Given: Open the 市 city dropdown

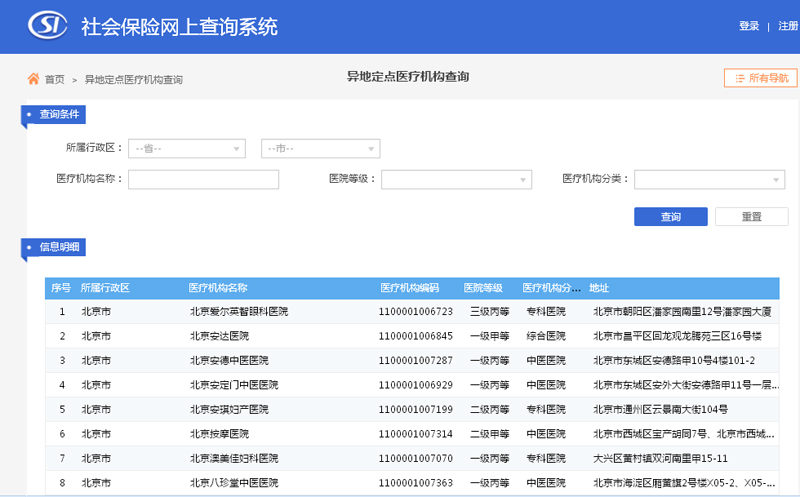Looking at the screenshot, I should click(320, 149).
